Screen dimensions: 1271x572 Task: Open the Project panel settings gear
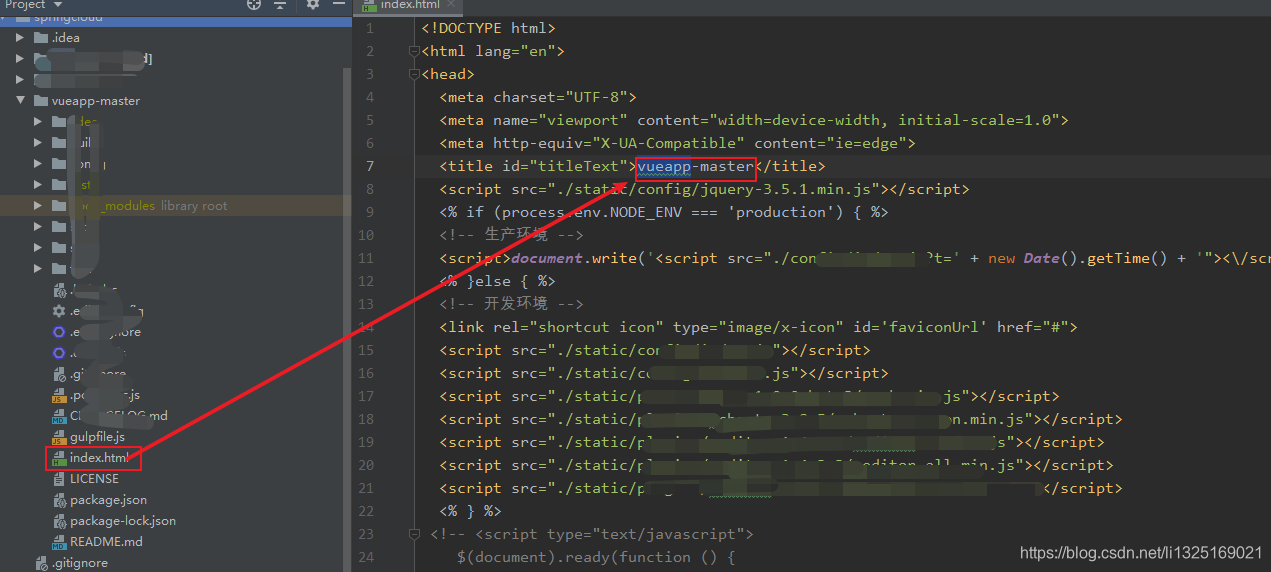click(x=313, y=4)
